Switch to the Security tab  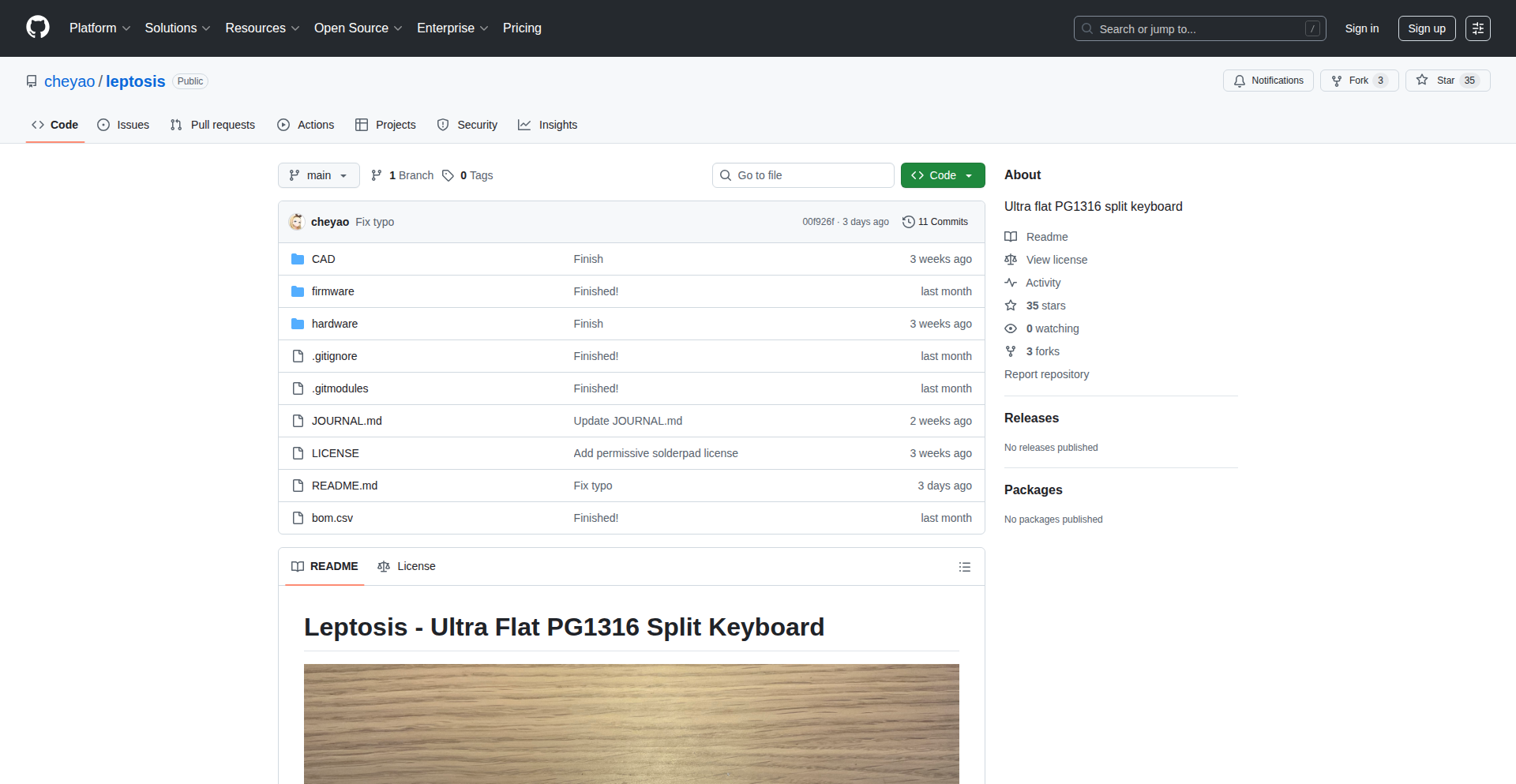pyautogui.click(x=467, y=125)
